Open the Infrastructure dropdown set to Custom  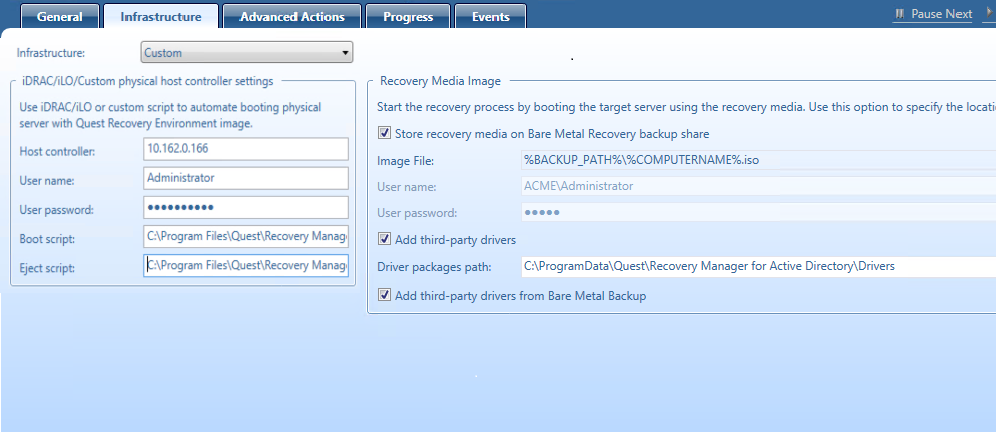(x=246, y=52)
